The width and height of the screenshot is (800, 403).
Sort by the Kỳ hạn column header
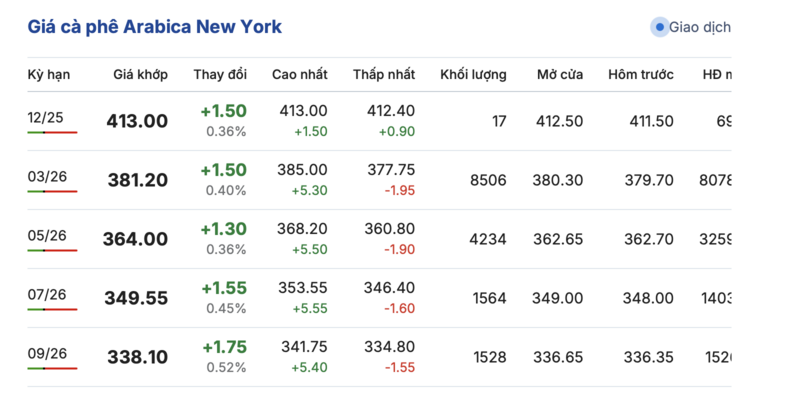pyautogui.click(x=48, y=75)
